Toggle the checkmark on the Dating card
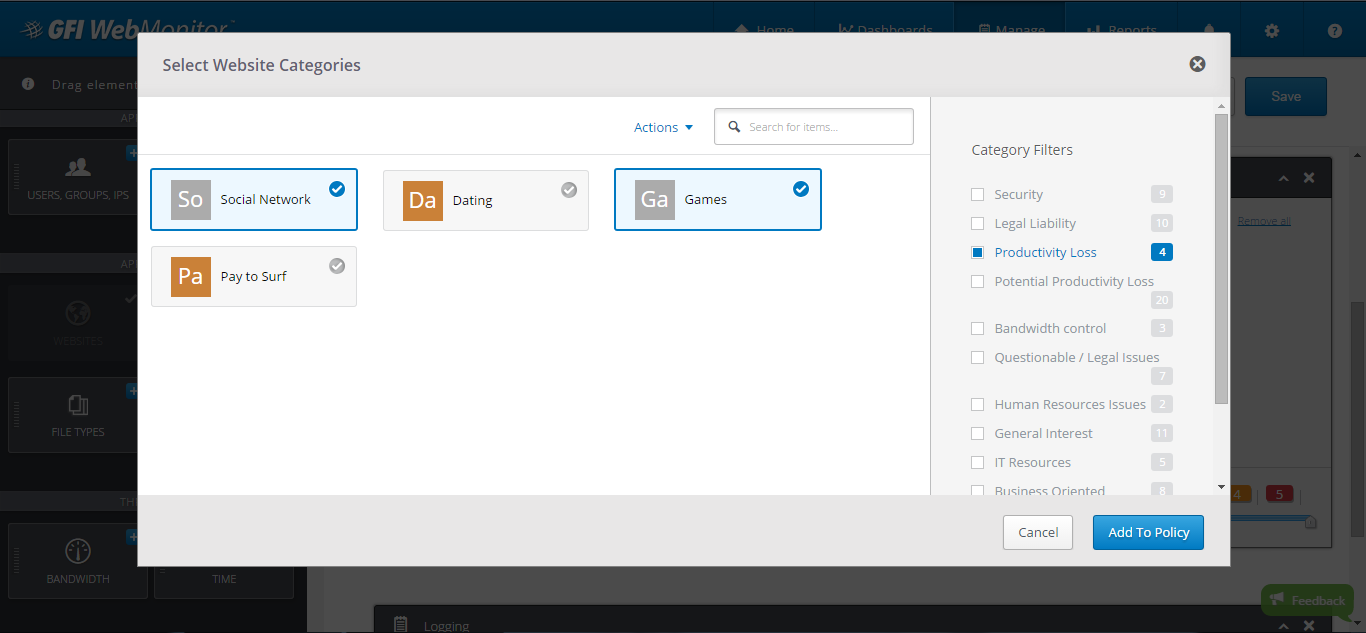Image resolution: width=1366 pixels, height=633 pixels. pyautogui.click(x=569, y=189)
